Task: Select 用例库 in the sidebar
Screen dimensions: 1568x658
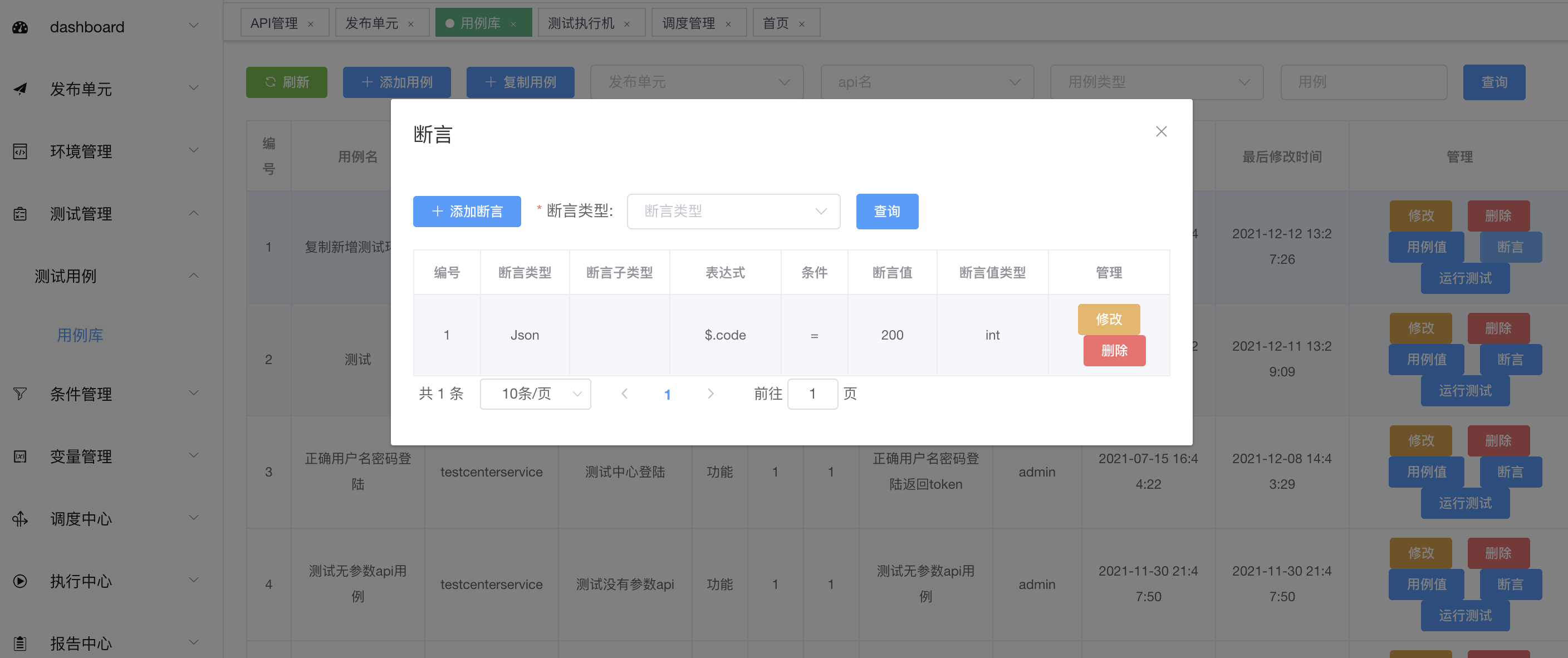Action: click(80, 335)
